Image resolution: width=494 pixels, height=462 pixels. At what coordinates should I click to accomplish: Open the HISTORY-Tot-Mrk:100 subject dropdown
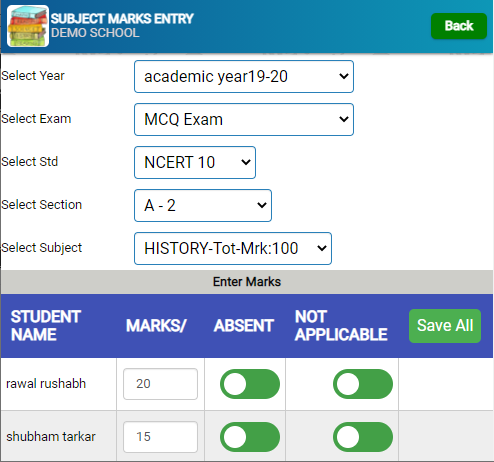[x=233, y=249]
